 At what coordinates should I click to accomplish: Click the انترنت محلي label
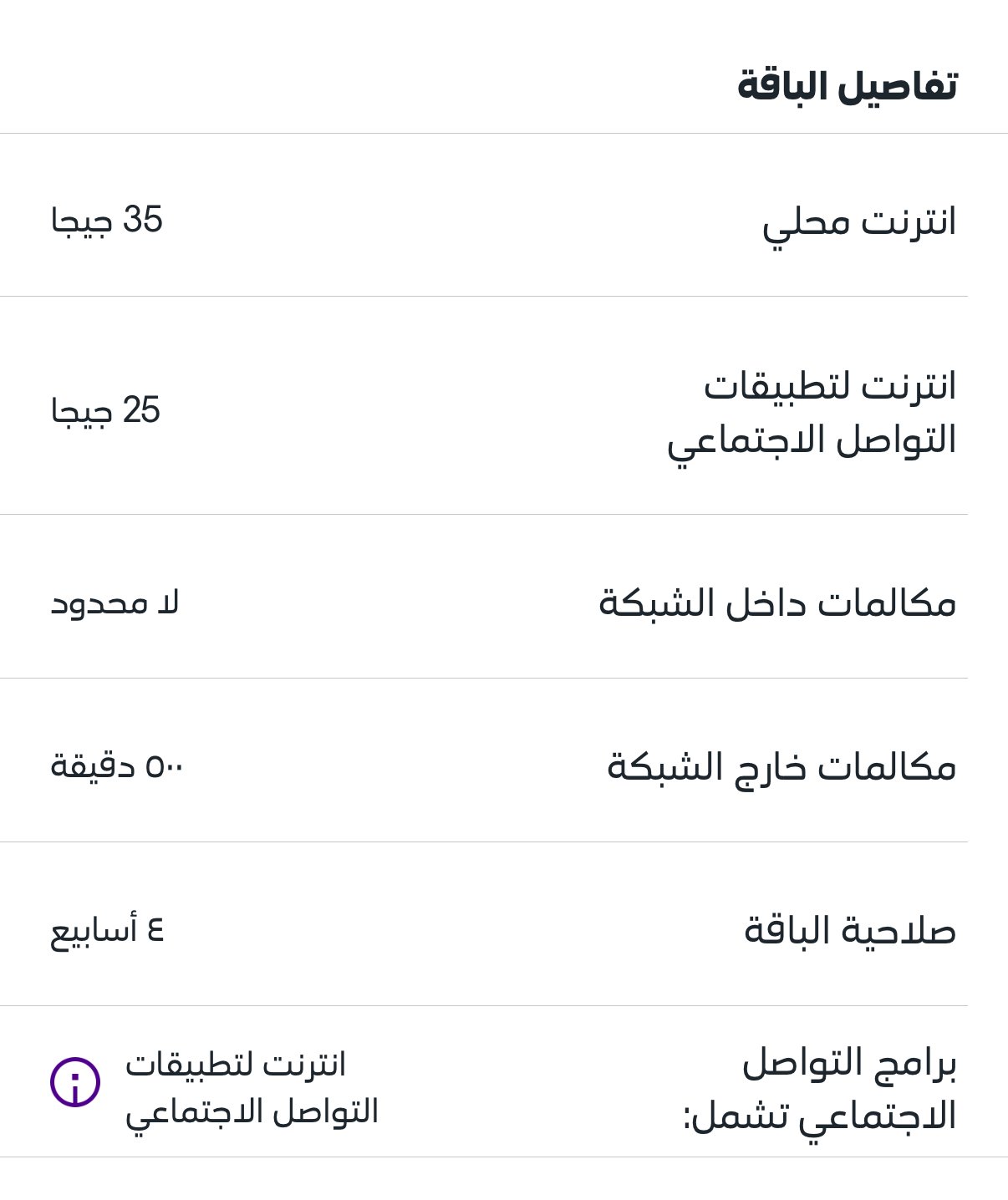(x=859, y=223)
